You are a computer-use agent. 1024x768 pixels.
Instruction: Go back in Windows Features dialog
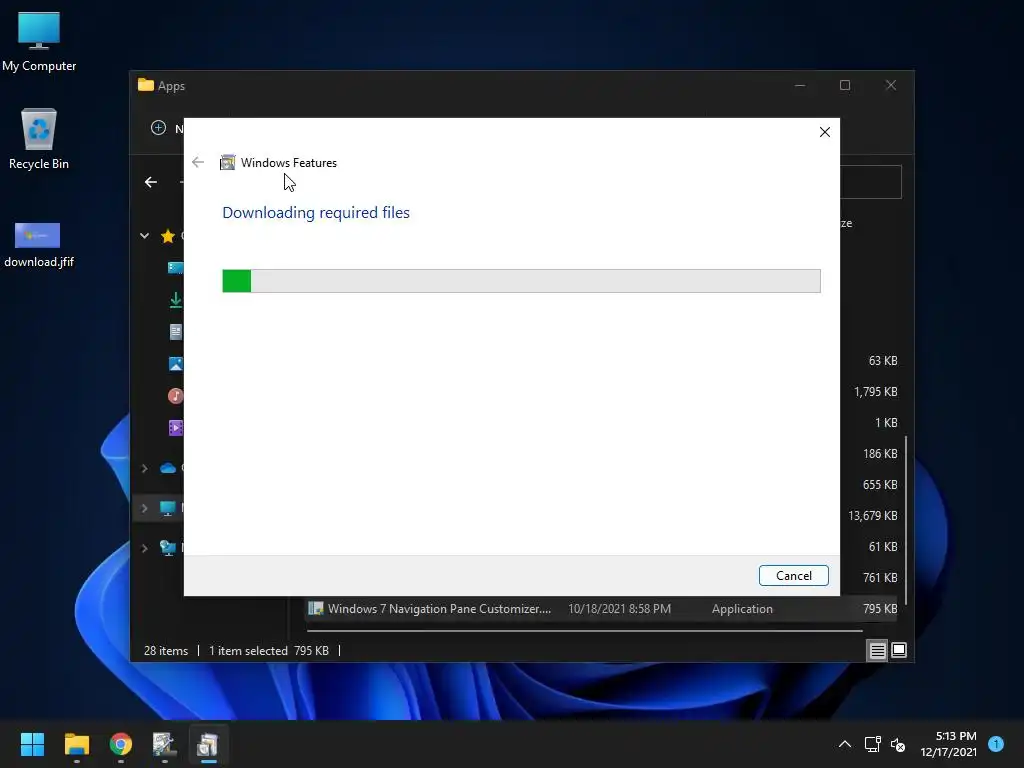(x=198, y=162)
